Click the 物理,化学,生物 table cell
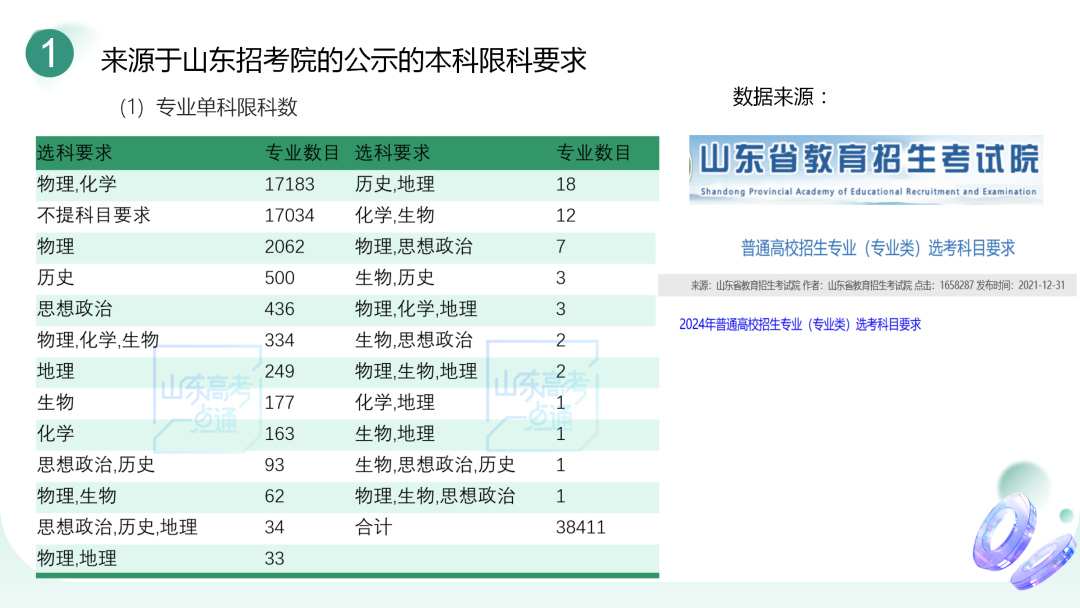 point(98,340)
